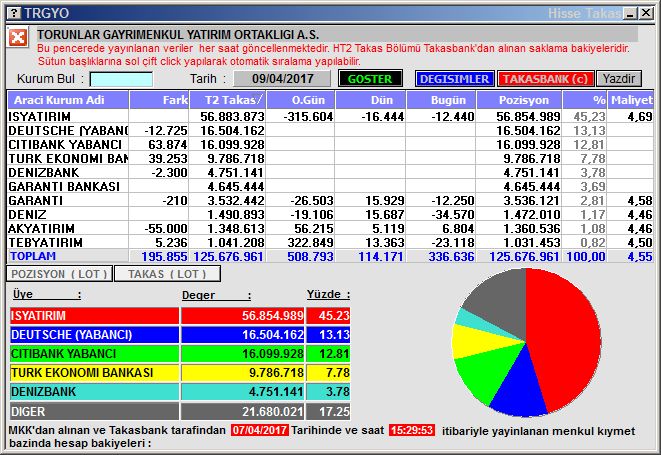Sort by Pozisyon column header
The height and width of the screenshot is (455, 661).
519,100
